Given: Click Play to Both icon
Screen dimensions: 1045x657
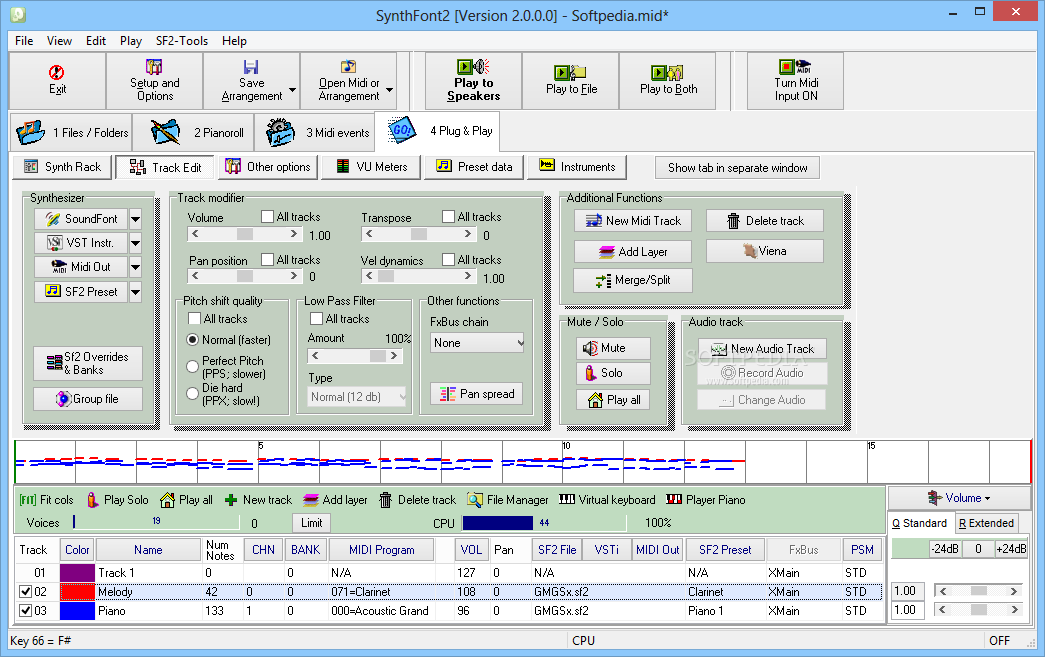Looking at the screenshot, I should point(667,72).
